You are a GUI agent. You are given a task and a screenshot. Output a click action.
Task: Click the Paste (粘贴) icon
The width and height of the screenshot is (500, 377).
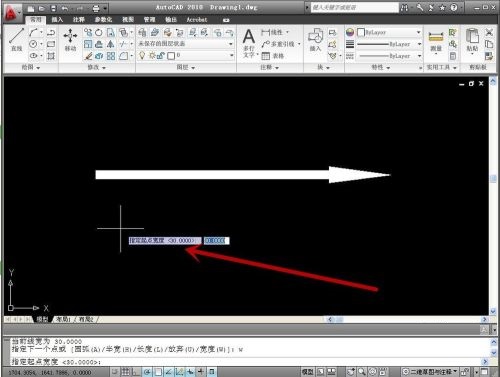pos(472,40)
